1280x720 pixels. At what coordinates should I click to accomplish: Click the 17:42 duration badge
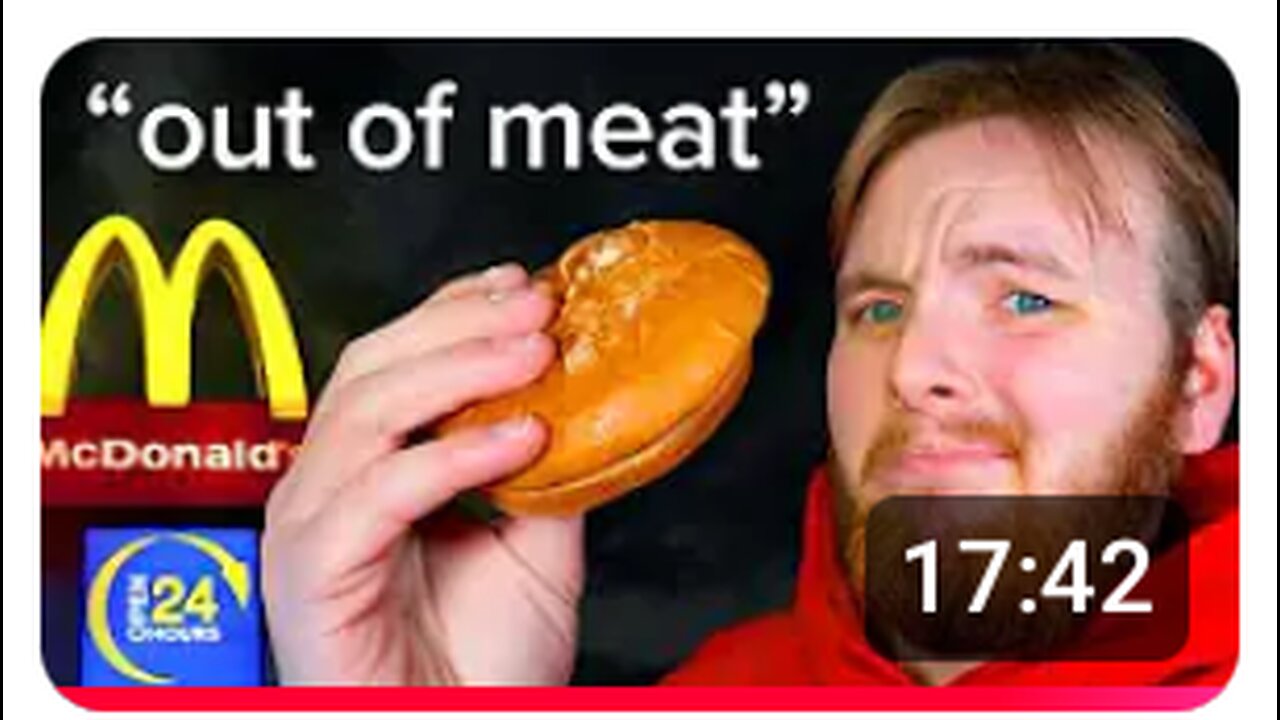[1027, 578]
